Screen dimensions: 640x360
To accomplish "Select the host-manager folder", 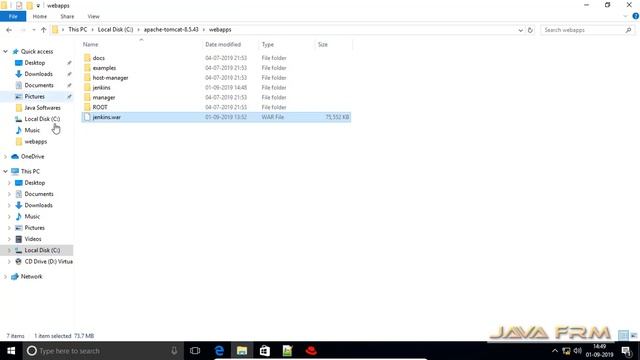I will click(110, 78).
